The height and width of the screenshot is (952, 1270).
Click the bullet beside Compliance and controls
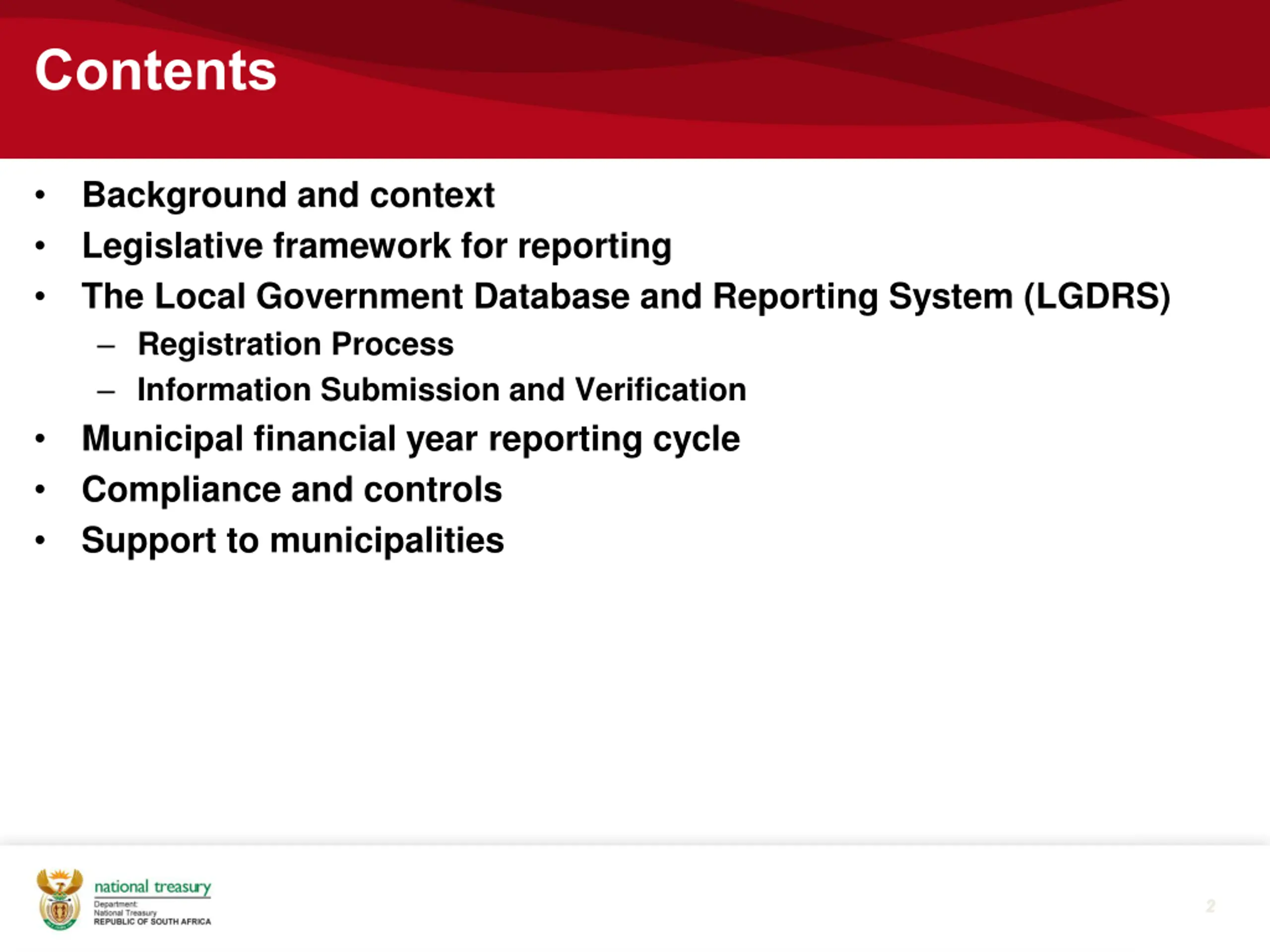tap(40, 489)
